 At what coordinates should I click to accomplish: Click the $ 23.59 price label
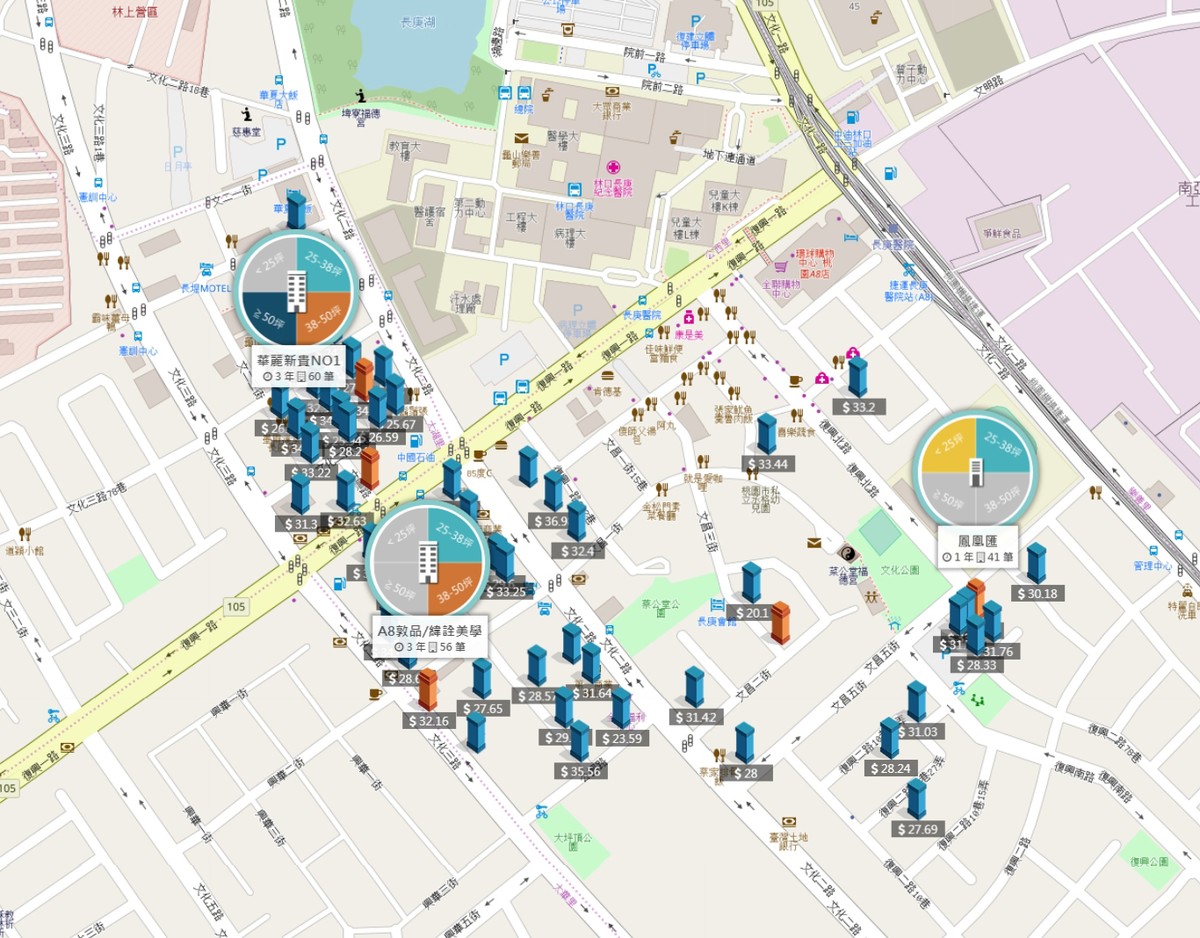623,738
